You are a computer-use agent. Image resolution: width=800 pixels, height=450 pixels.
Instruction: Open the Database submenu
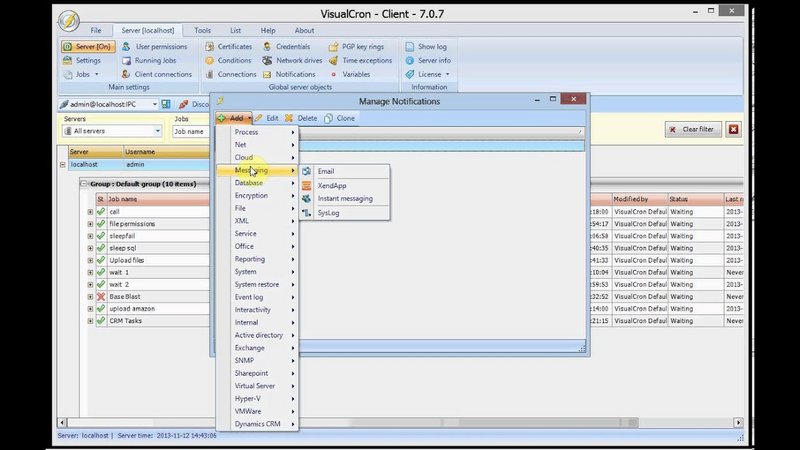258,183
